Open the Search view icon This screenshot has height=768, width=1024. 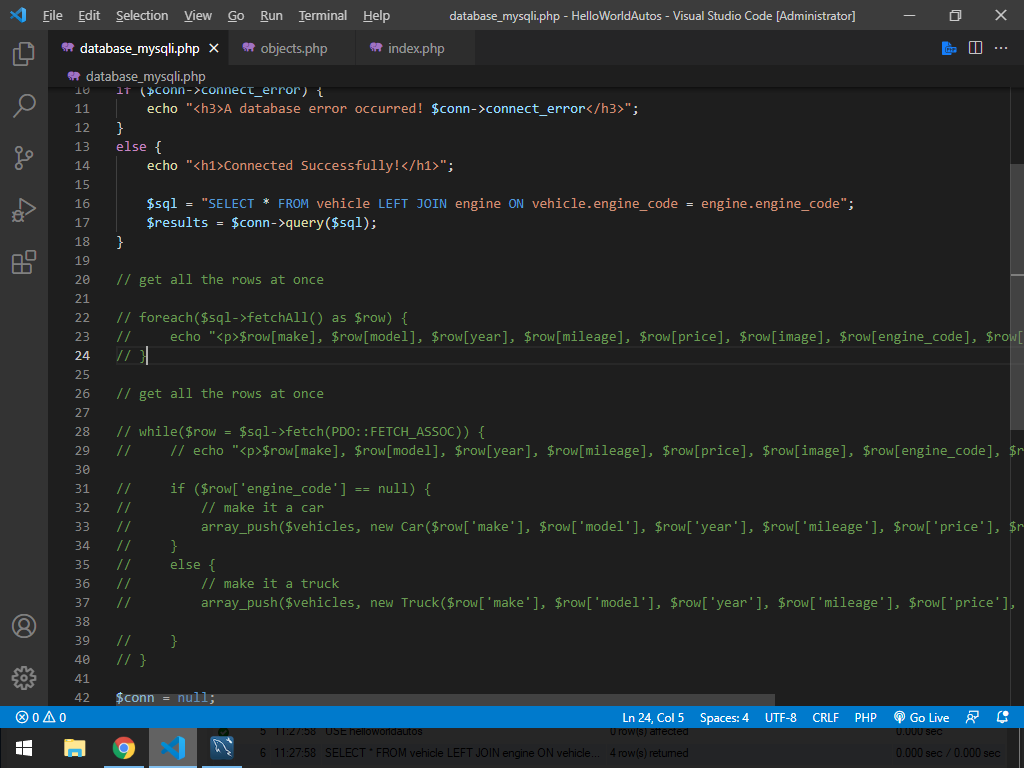[x=24, y=106]
